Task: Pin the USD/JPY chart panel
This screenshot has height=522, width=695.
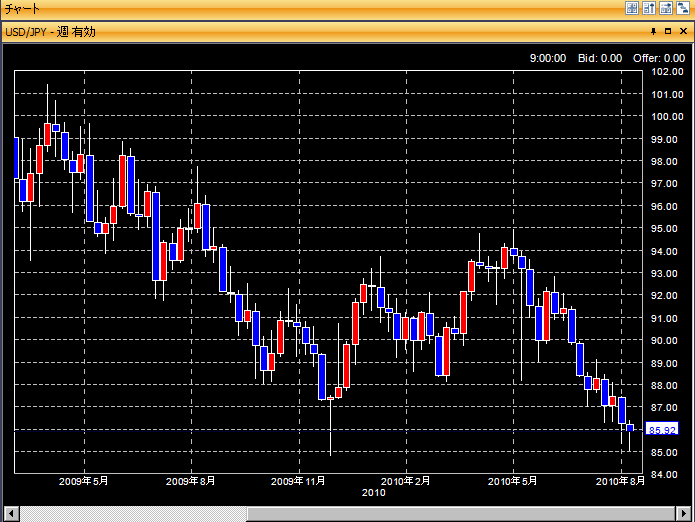Action: click(x=653, y=31)
